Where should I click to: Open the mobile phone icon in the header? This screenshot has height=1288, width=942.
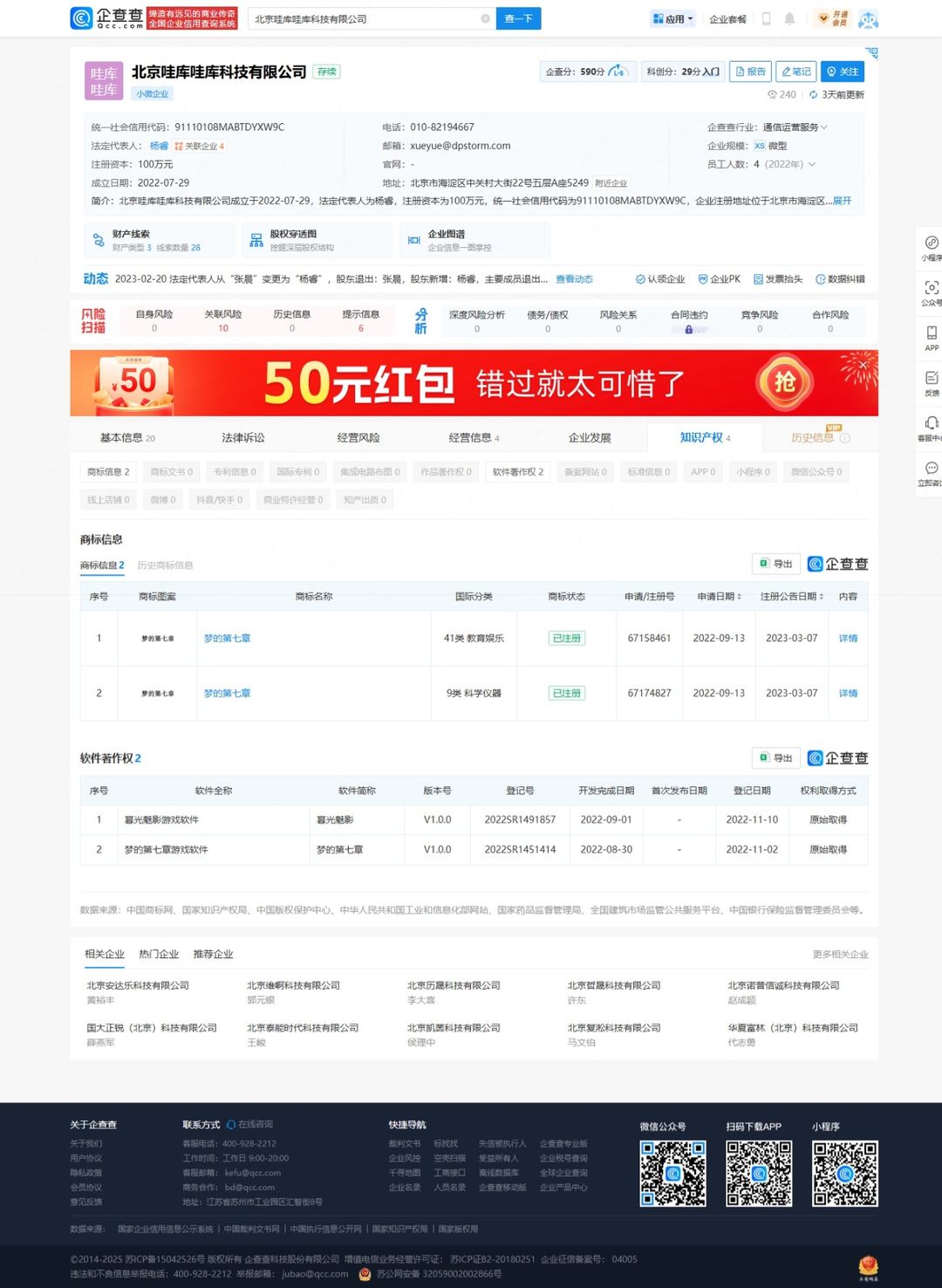point(766,18)
